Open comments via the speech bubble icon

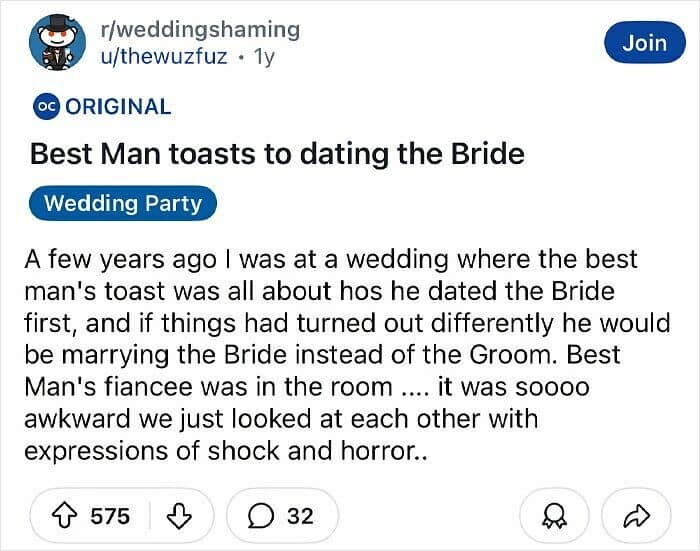(261, 516)
